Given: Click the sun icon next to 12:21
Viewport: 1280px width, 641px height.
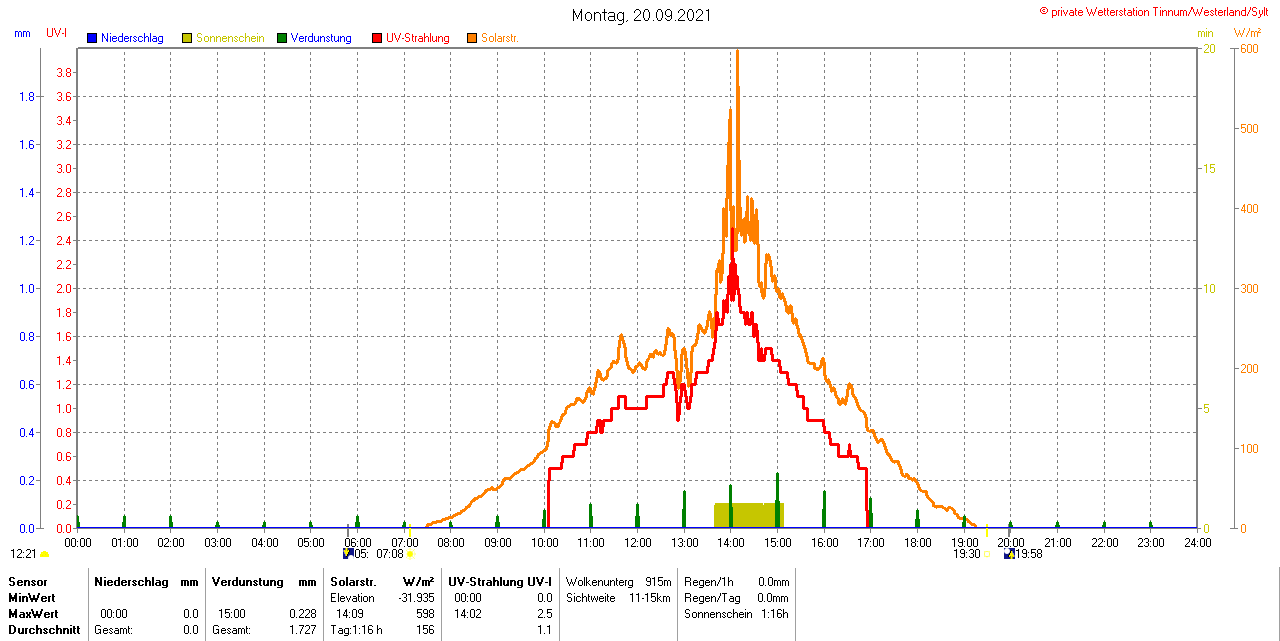Looking at the screenshot, I should (44, 554).
